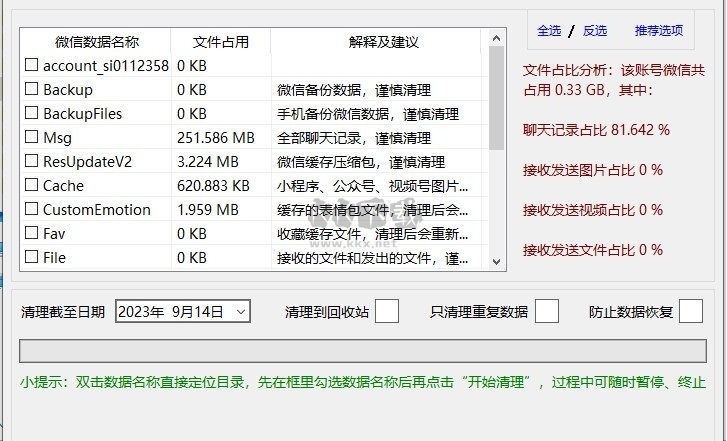Click the 9月 month in date field
This screenshot has height=441, width=727.
182,312
